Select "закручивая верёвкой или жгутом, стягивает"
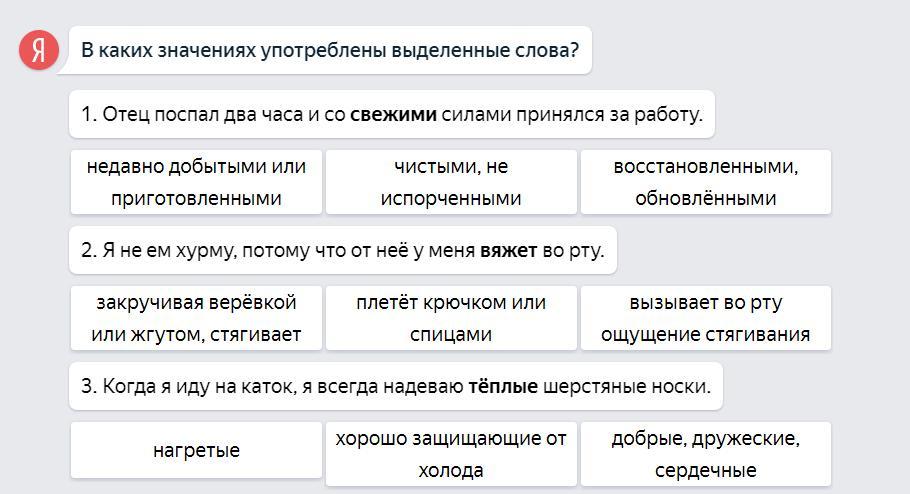Viewport: 910px width, 494px height. pyautogui.click(x=196, y=318)
